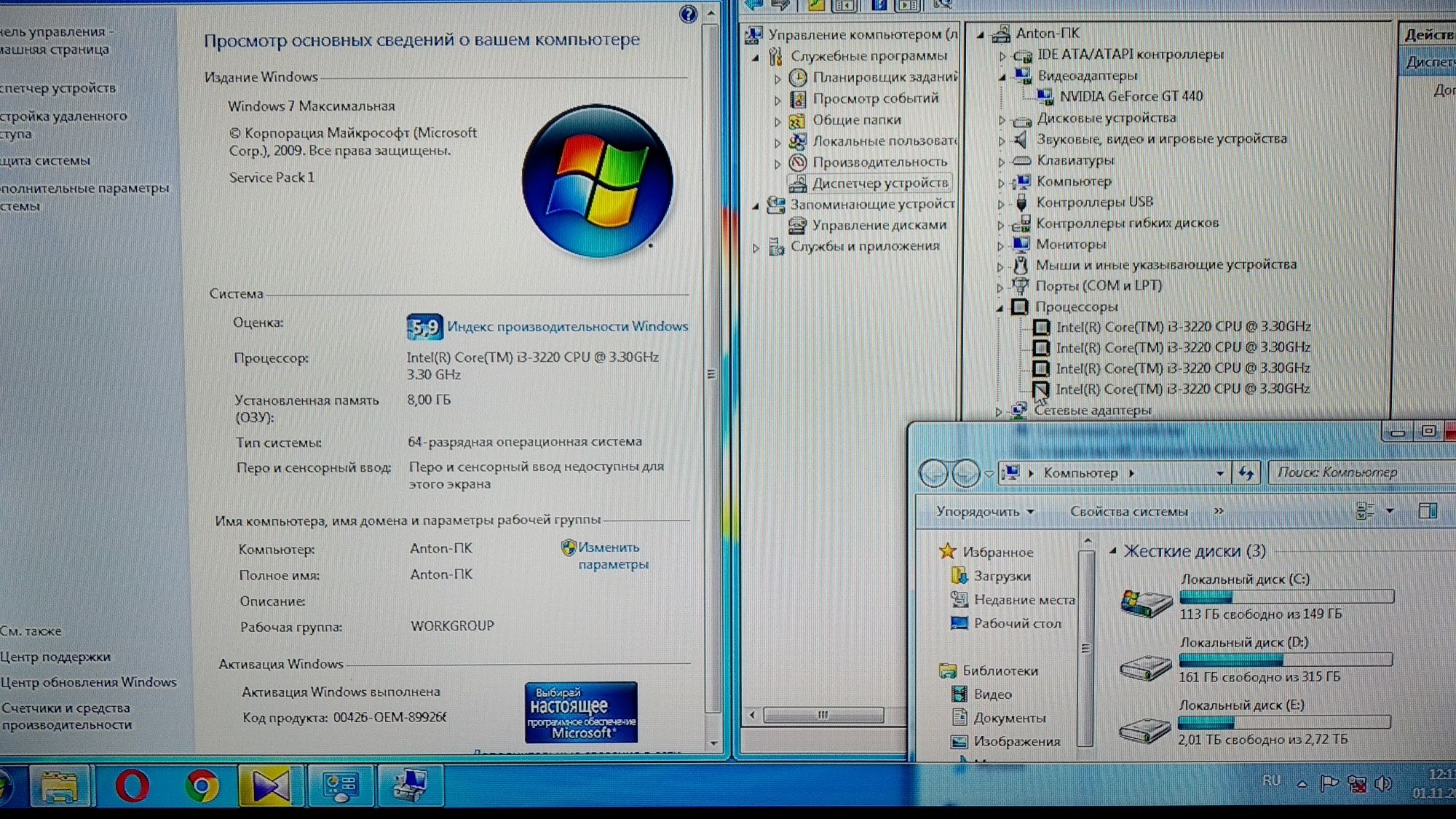The image size is (1456, 819).
Task: Open Windows Explorer taskbar icon
Action: click(60, 787)
